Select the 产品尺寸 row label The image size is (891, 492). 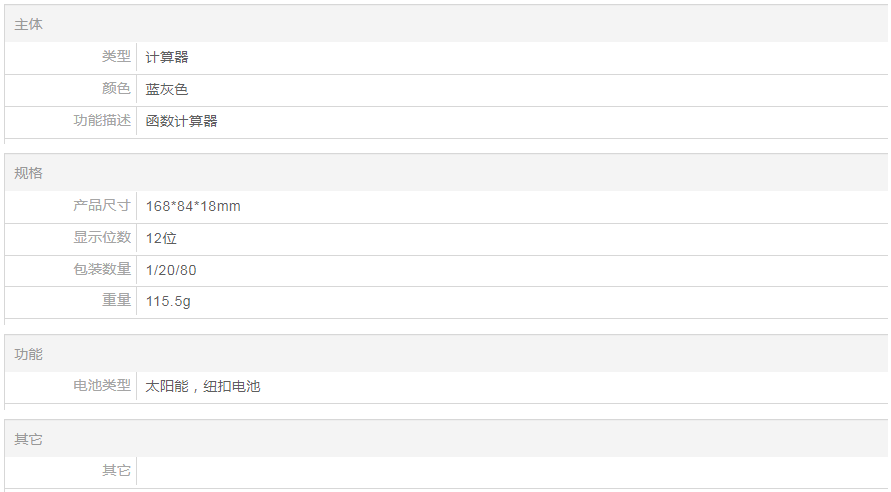(102, 206)
